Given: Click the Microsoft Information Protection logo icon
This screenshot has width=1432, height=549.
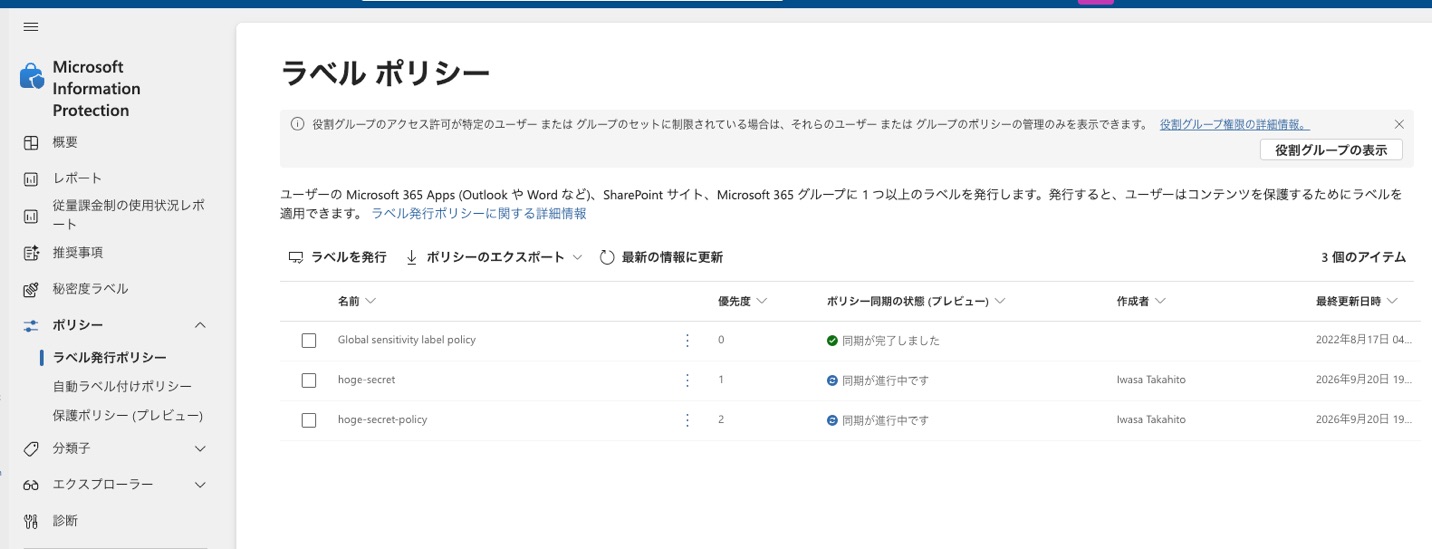Looking at the screenshot, I should click(x=32, y=76).
